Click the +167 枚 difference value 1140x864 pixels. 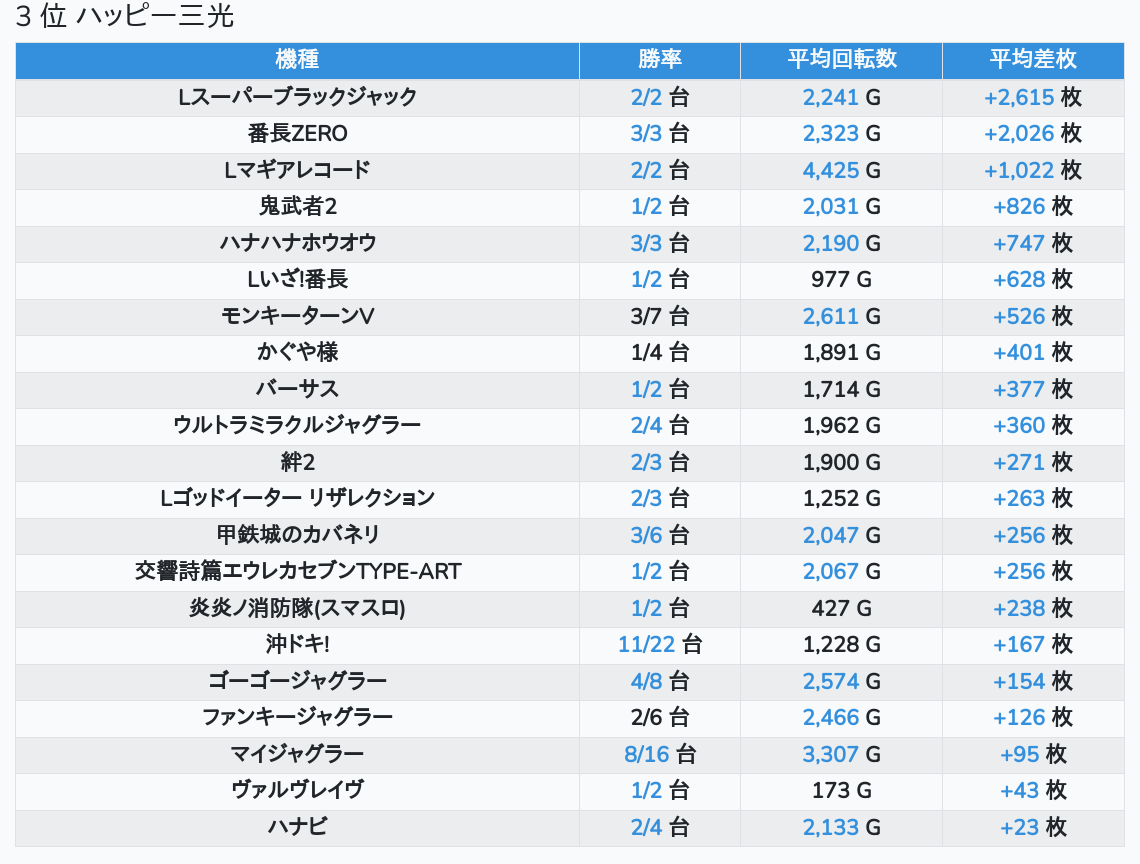click(x=1032, y=645)
